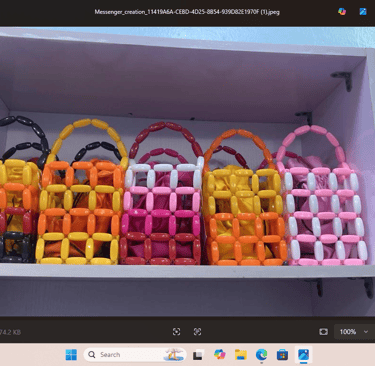375x366 pixels.
Task: Click the image filename in the title bar
Action: click(x=187, y=12)
